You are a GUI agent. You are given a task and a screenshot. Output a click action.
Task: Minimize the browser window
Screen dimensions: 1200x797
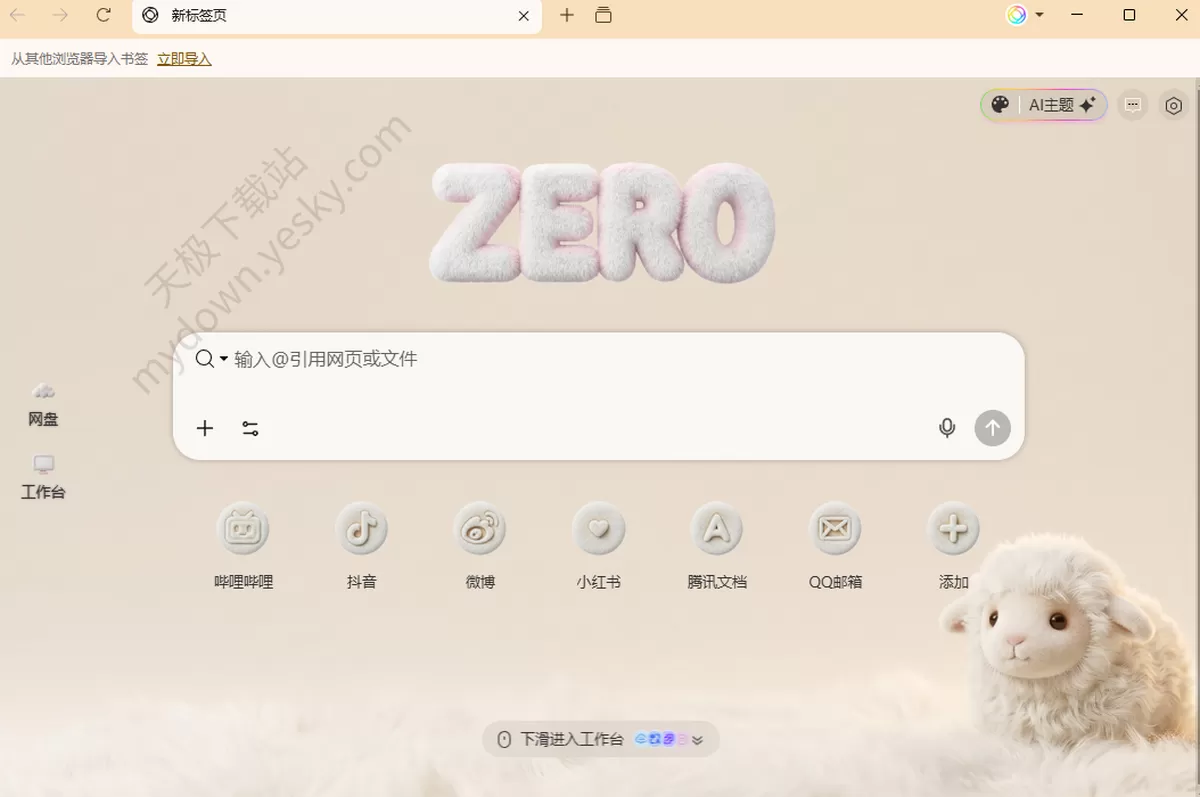click(1078, 15)
